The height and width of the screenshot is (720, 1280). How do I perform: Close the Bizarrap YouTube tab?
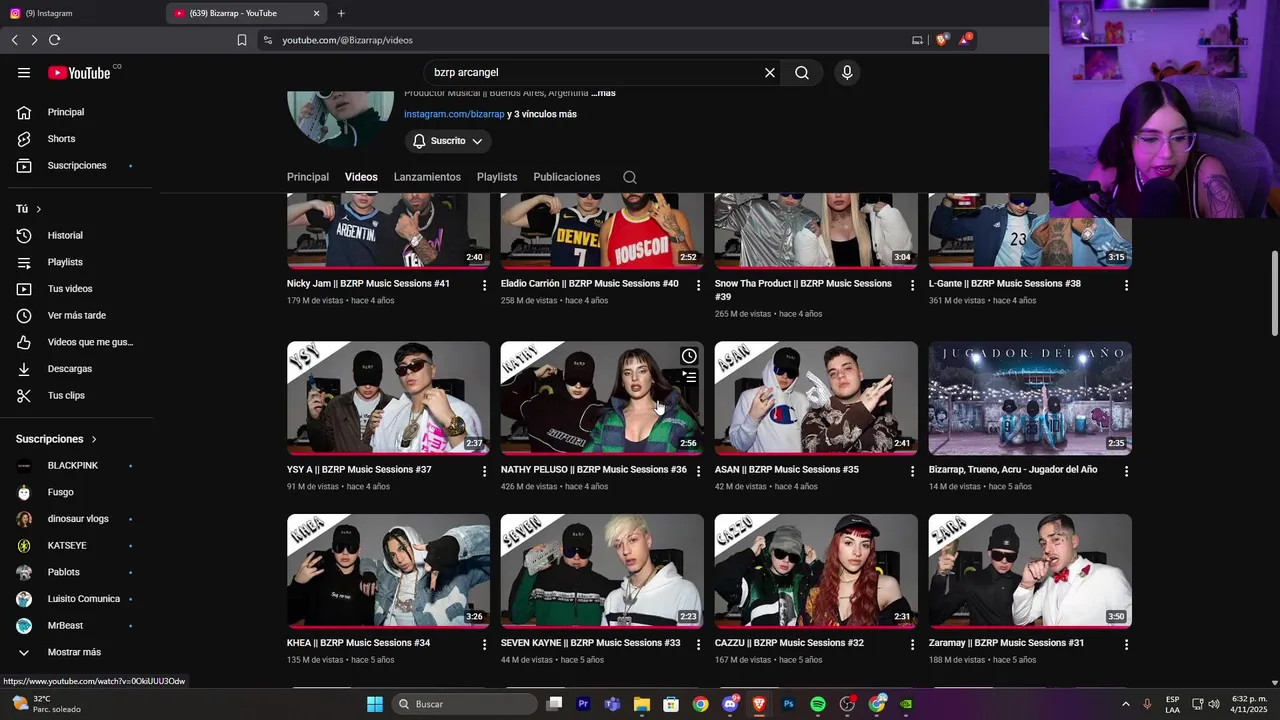317,13
